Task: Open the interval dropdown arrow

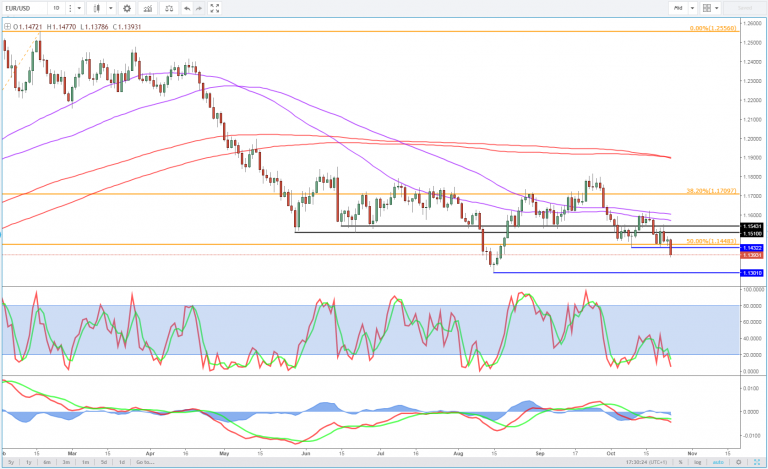Action: tap(79, 8)
